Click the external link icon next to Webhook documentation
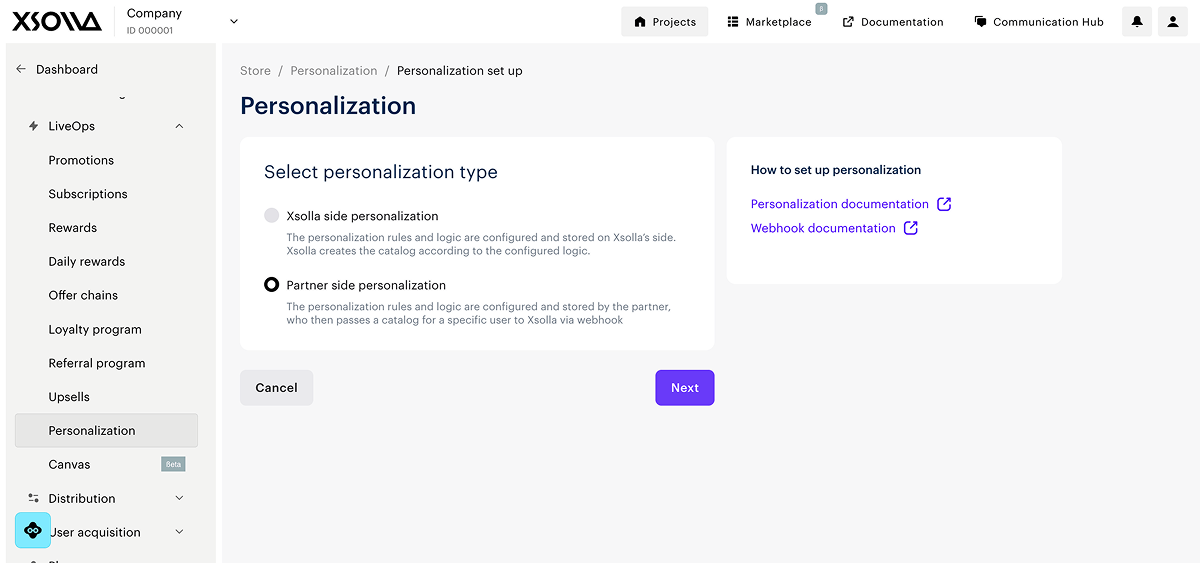Image resolution: width=1200 pixels, height=563 pixels. 910,228
